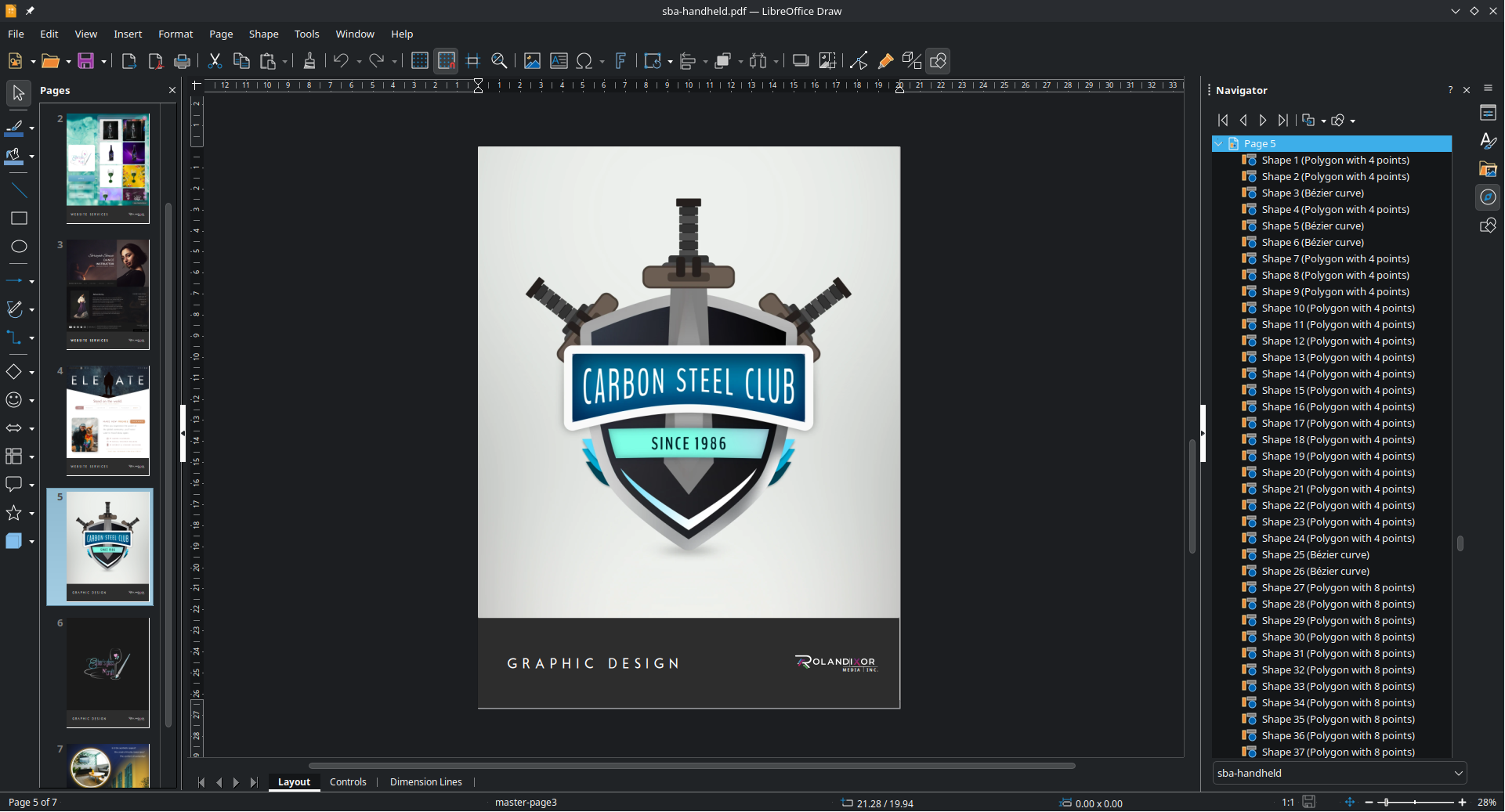
Task: Click the zoom slider in status bar
Action: (x=1414, y=803)
